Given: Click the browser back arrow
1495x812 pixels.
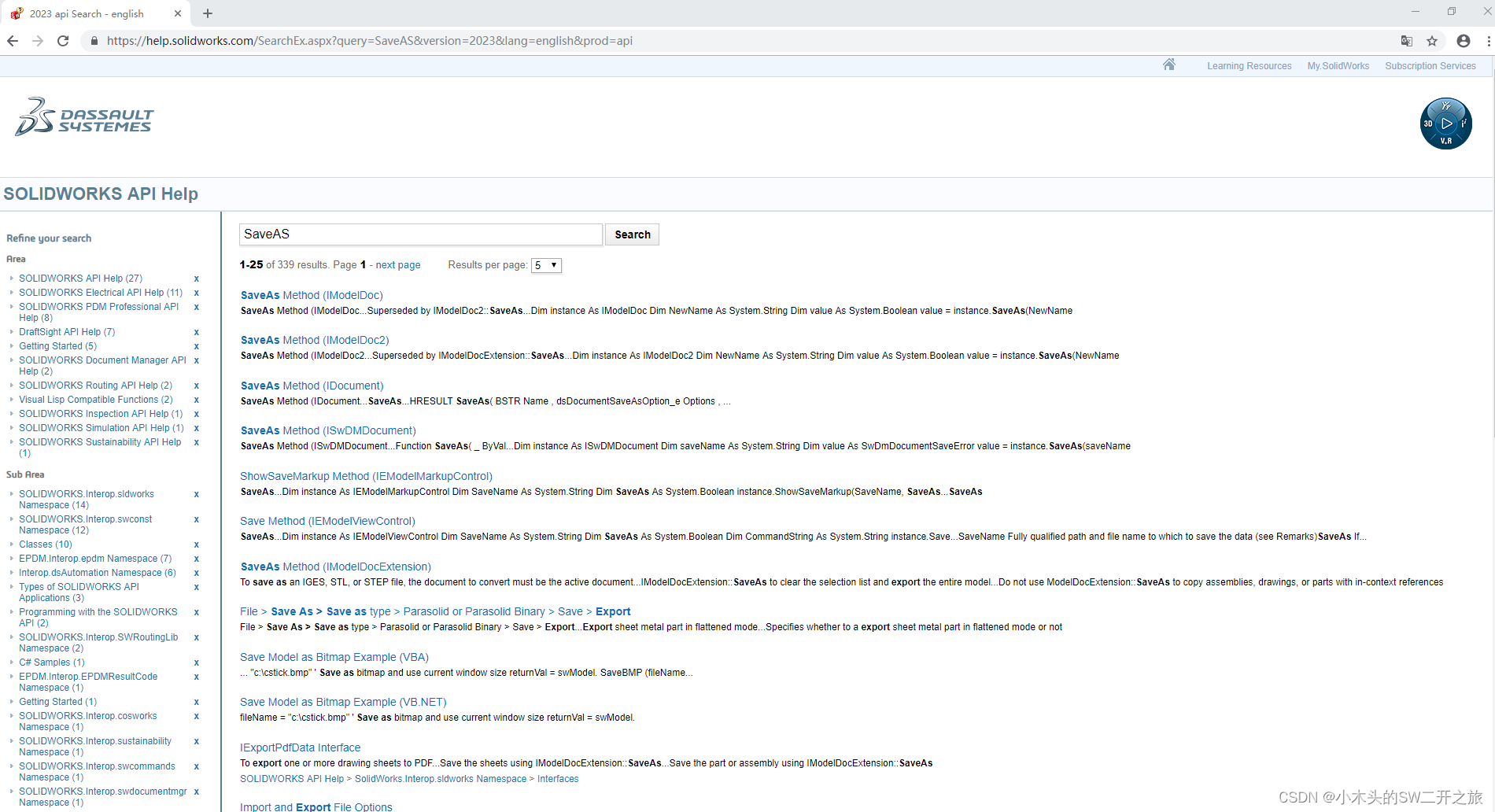Looking at the screenshot, I should (13, 41).
